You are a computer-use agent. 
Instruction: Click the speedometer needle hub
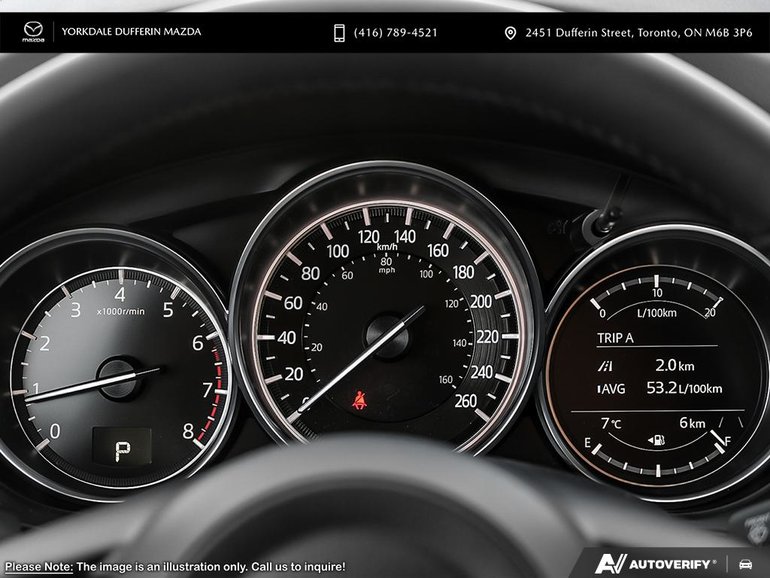click(x=385, y=335)
